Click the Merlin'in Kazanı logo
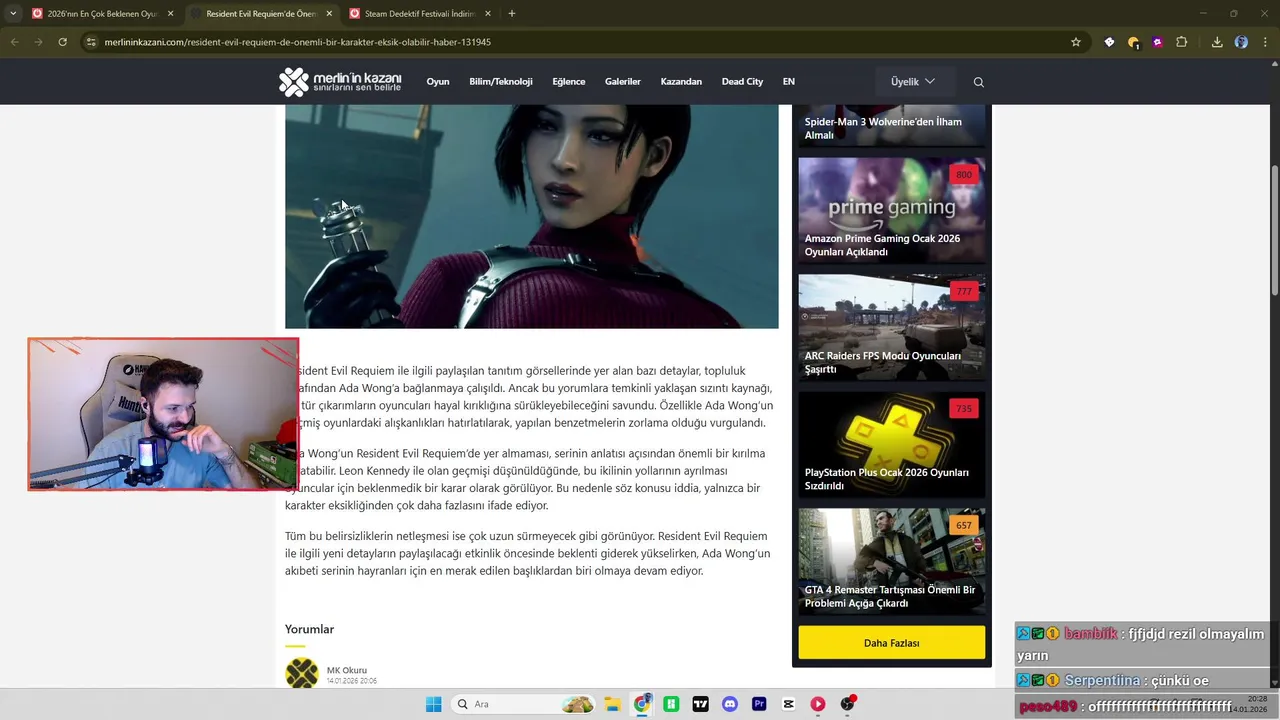The image size is (1280, 720). tap(340, 82)
